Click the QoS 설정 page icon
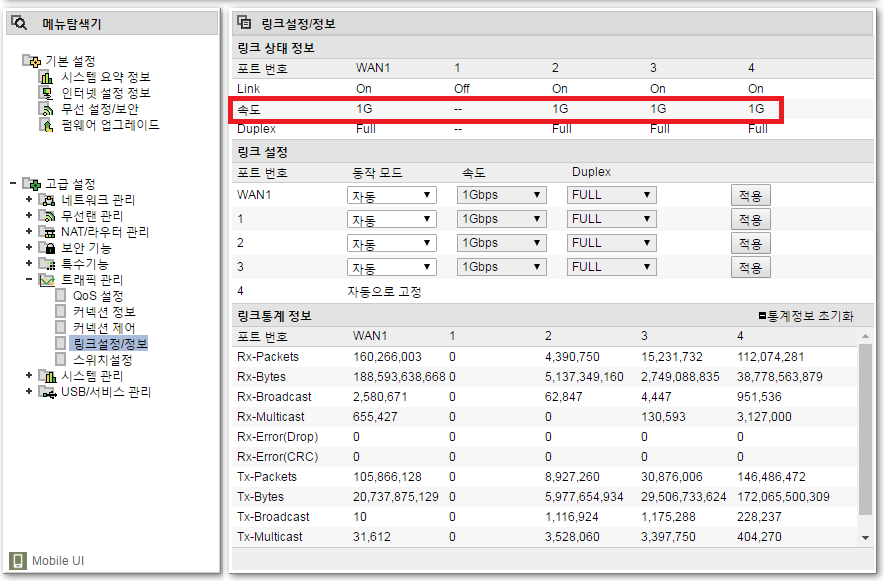888x585 pixels. point(61,296)
